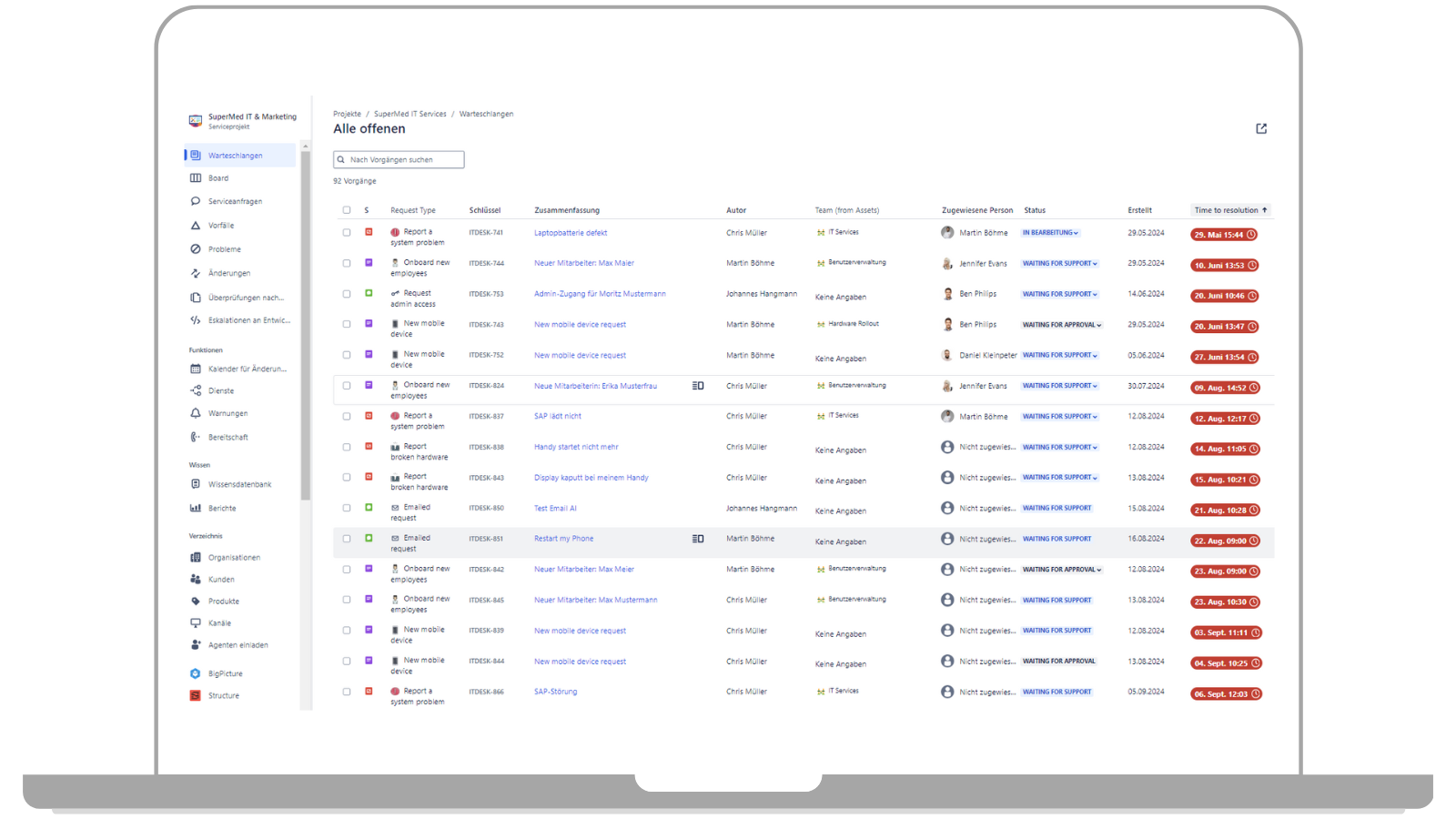Open the Structure app icon
This screenshot has width=1456, height=819.
click(195, 695)
